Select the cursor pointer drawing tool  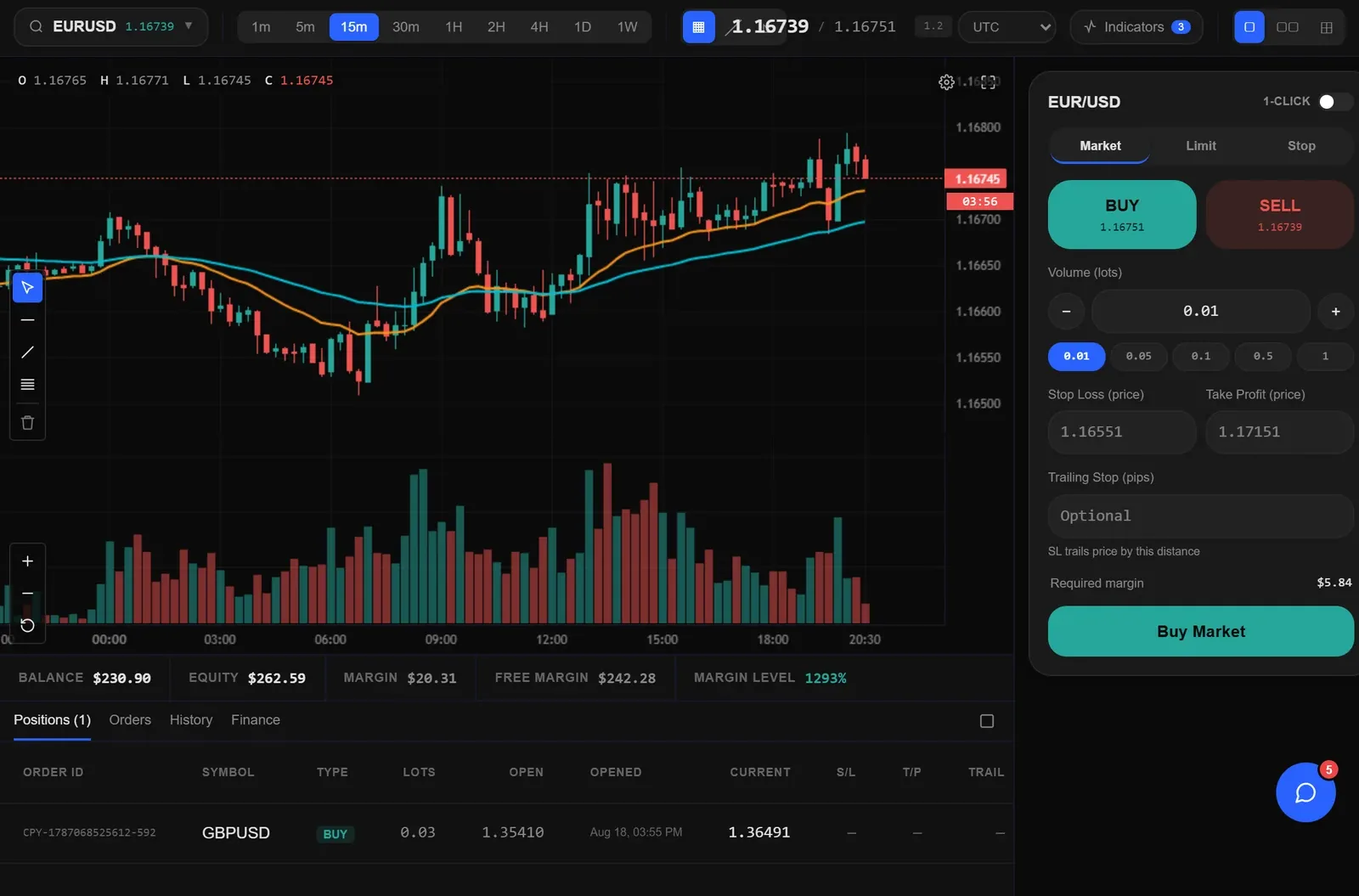tap(27, 288)
